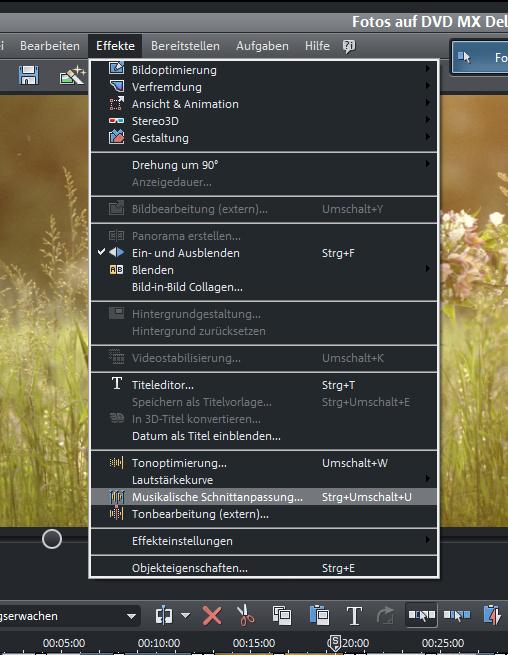This screenshot has width=508, height=655.
Task: Click the Stereo3D glasses icon
Action: (117, 121)
